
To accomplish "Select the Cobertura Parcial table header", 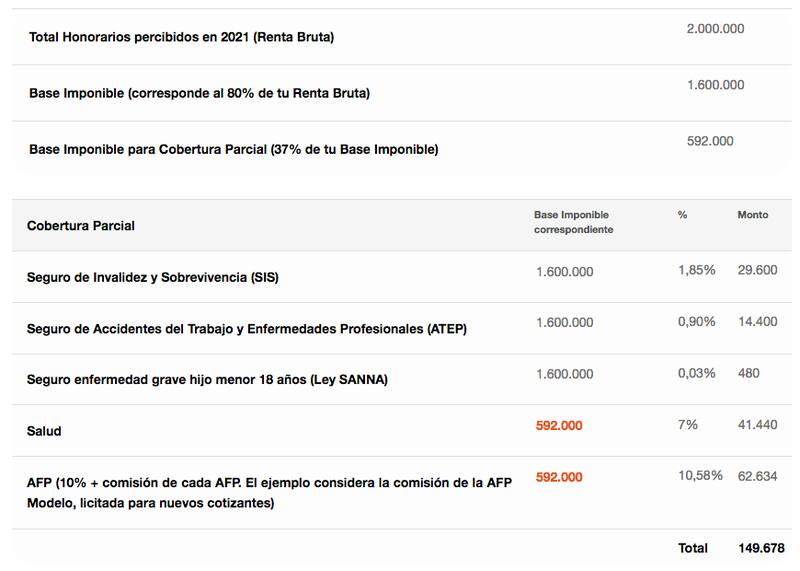I will pyautogui.click(x=81, y=226).
